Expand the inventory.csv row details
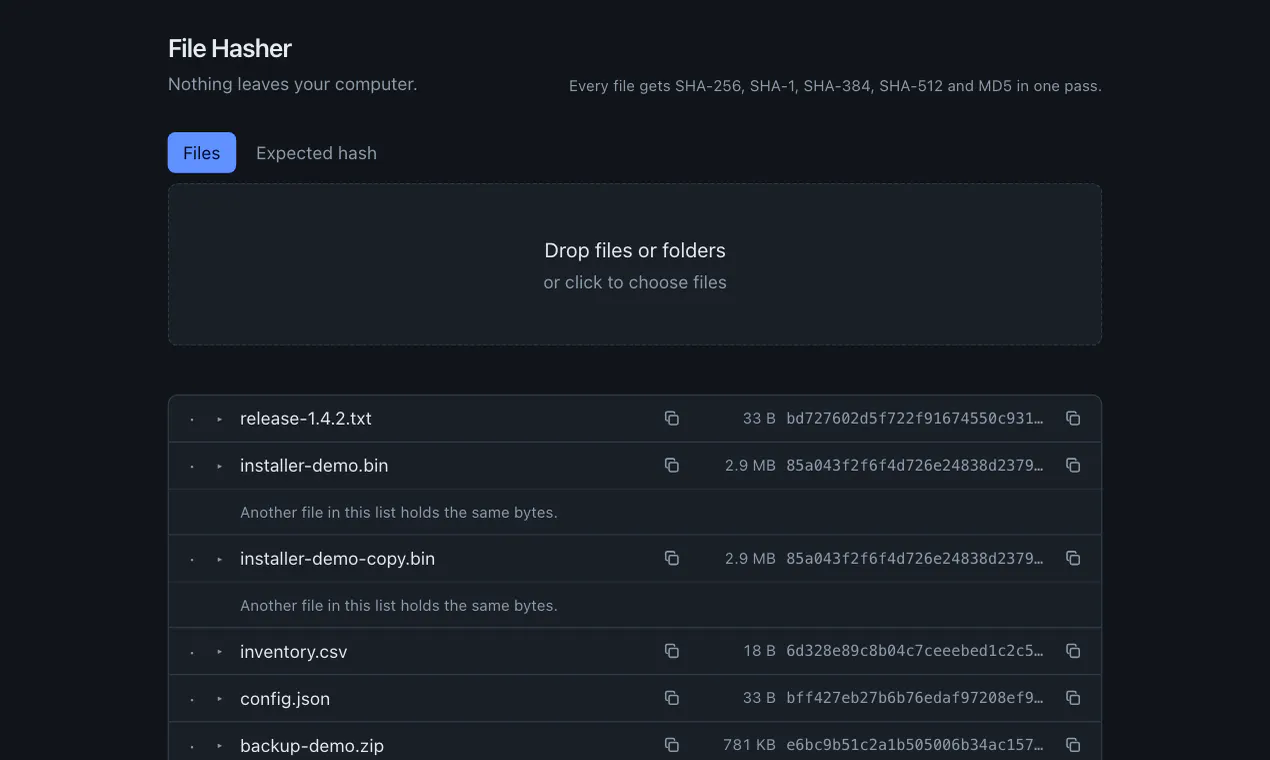Image resolution: width=1270 pixels, height=760 pixels. [x=220, y=652]
